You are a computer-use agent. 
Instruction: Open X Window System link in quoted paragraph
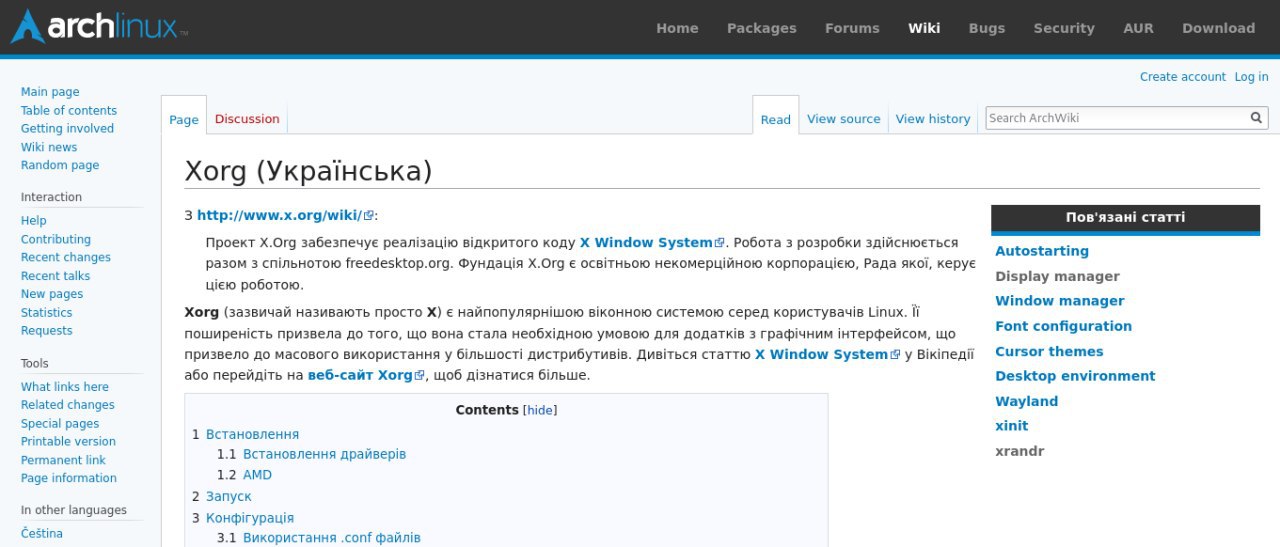[x=652, y=243]
